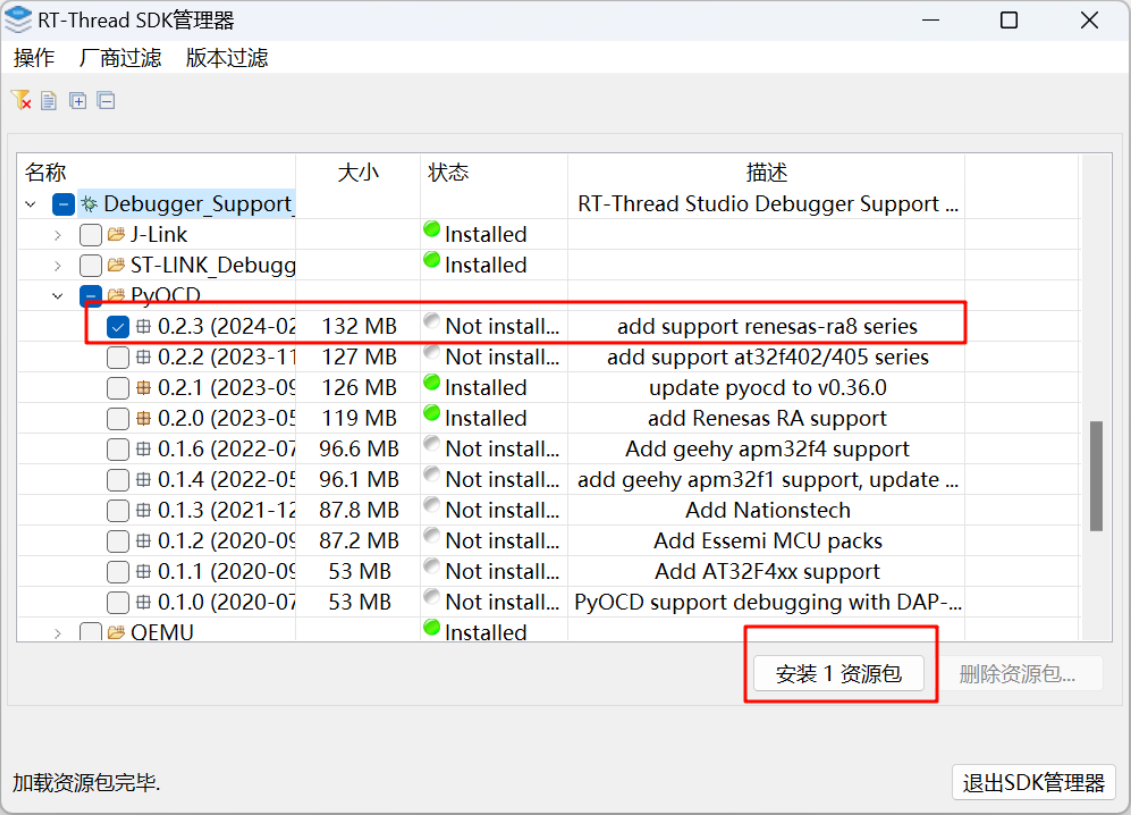Click the document page toolbar icon
Screen dimensions: 1132x815
tap(48, 100)
